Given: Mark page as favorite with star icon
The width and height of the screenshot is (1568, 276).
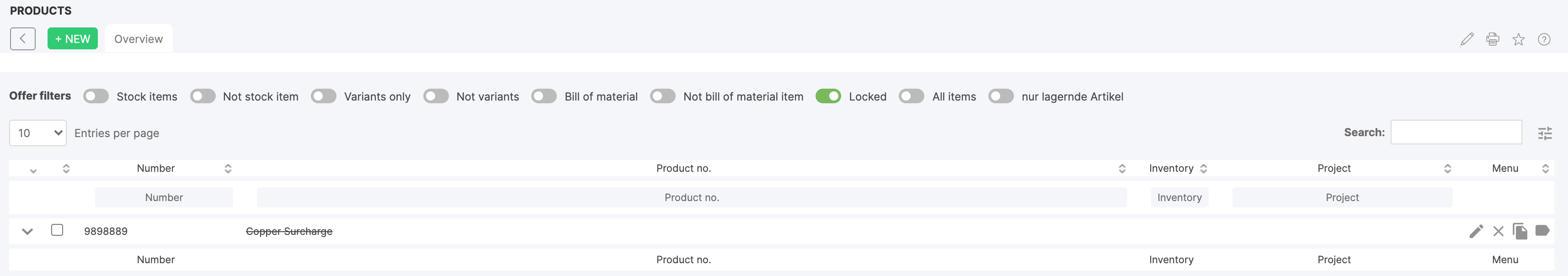Looking at the screenshot, I should tap(1519, 39).
